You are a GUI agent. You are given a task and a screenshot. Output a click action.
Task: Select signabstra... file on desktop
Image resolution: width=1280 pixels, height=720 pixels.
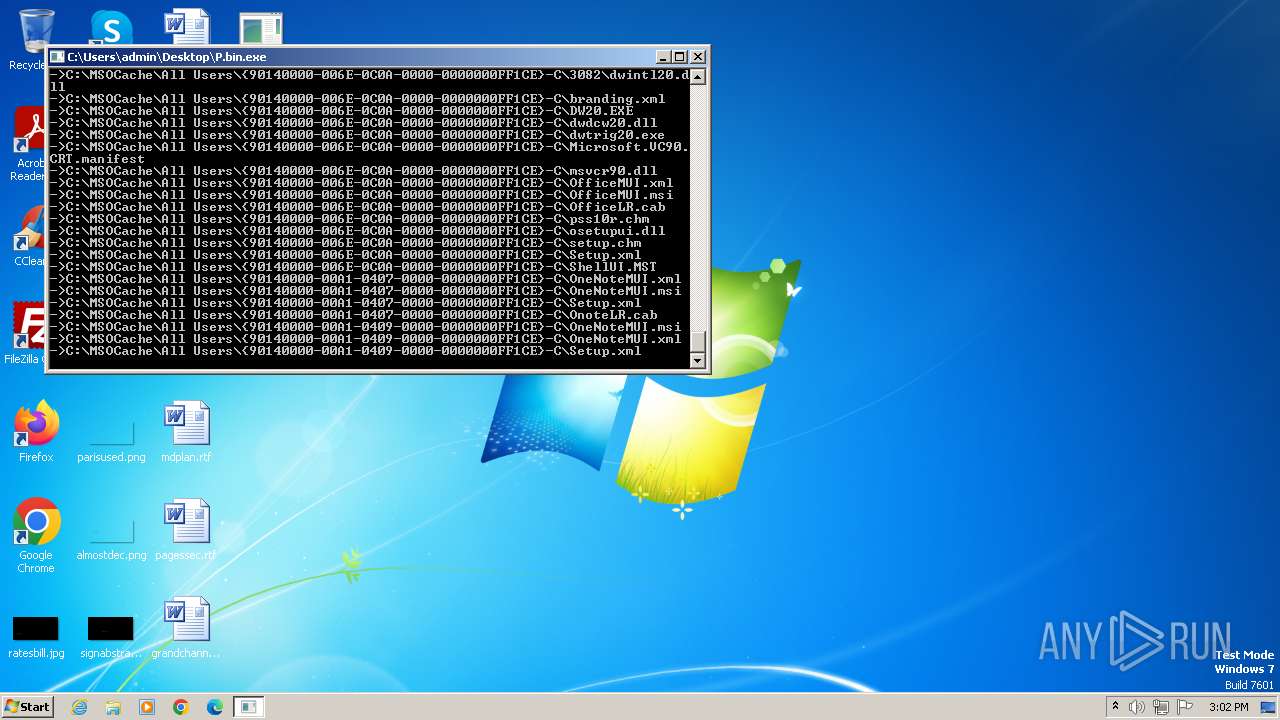click(x=111, y=637)
